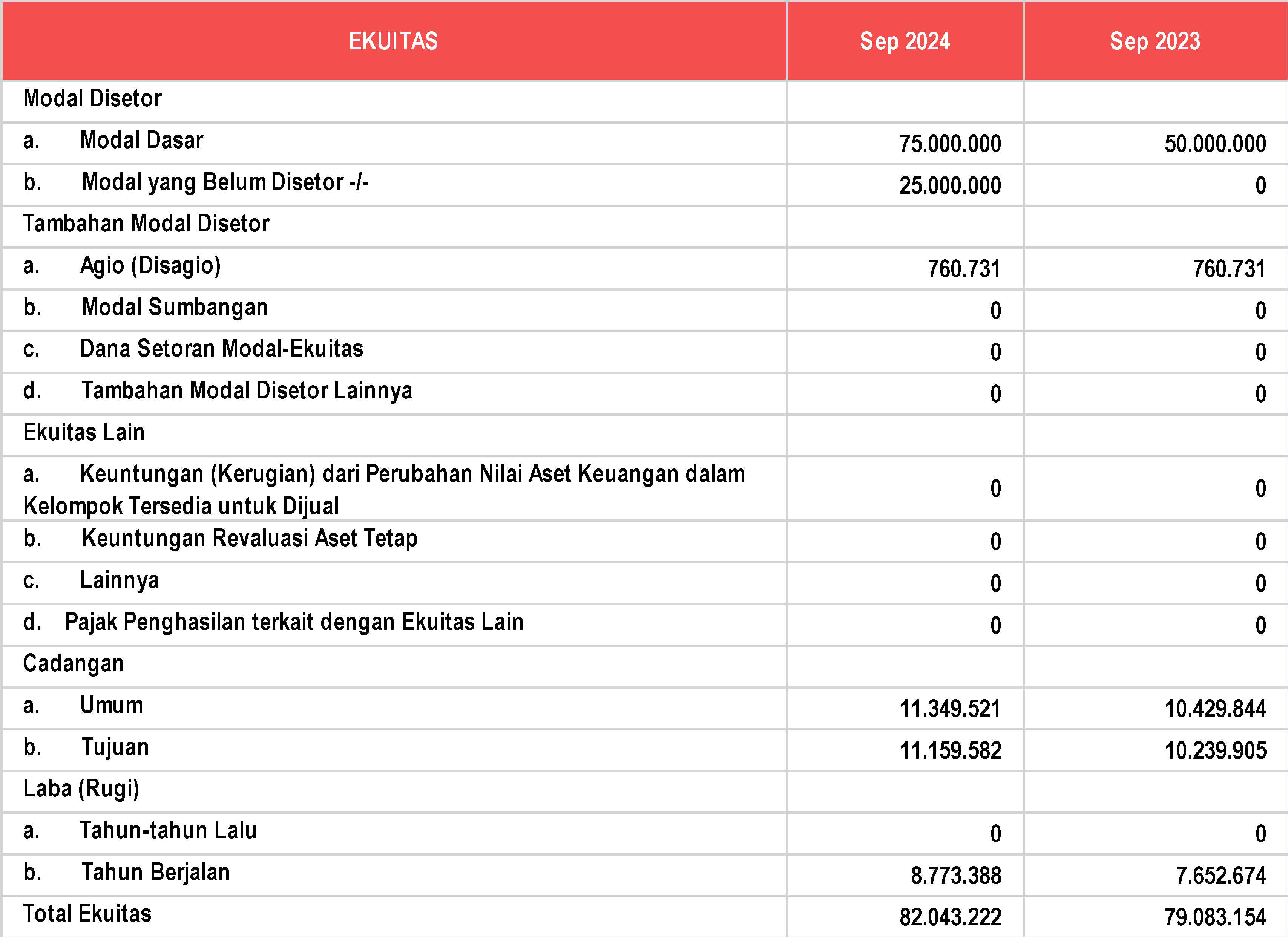The width and height of the screenshot is (1288, 937).
Task: Select the Tujuan row label
Action: point(115,747)
